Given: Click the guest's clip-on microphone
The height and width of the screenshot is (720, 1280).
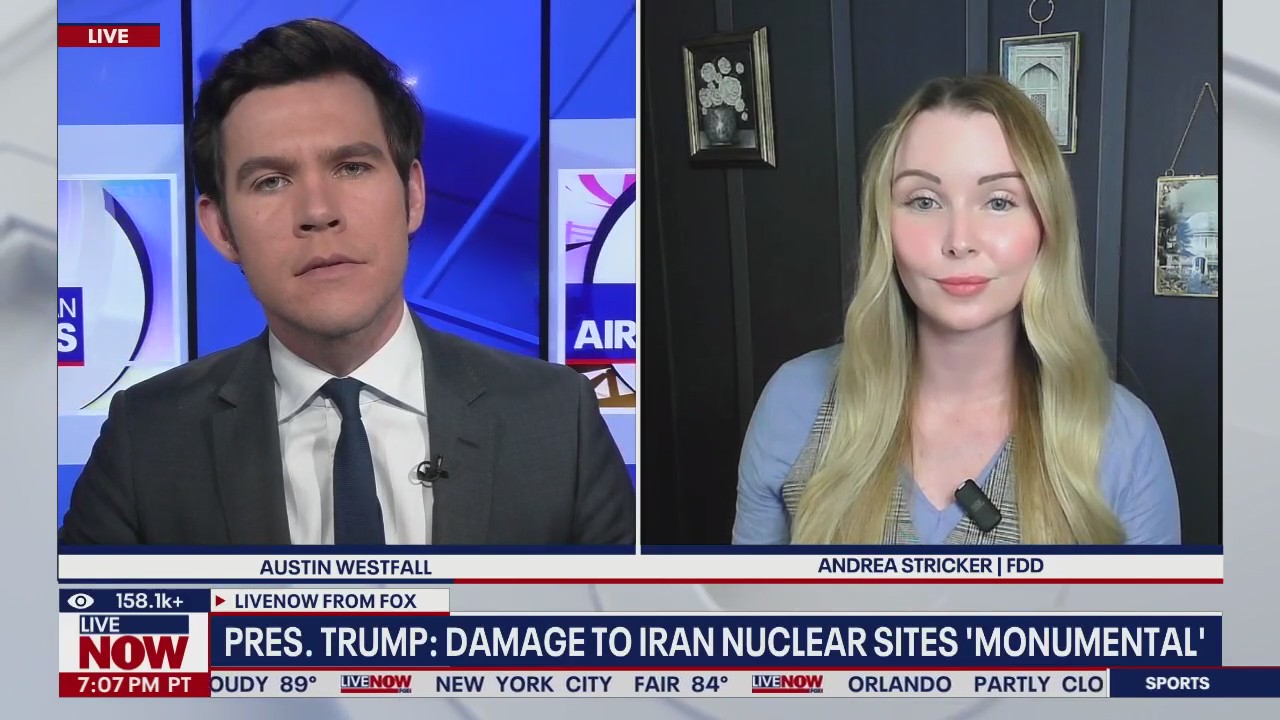Looking at the screenshot, I should pyautogui.click(x=977, y=505).
